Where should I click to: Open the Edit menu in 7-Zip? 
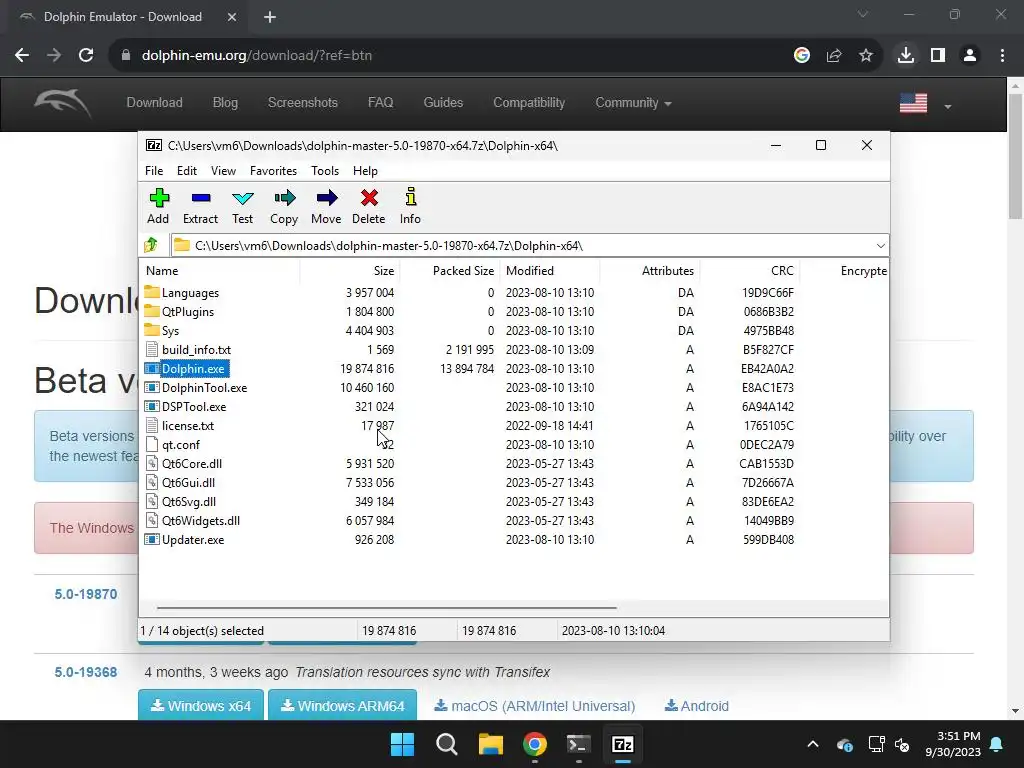coord(187,170)
